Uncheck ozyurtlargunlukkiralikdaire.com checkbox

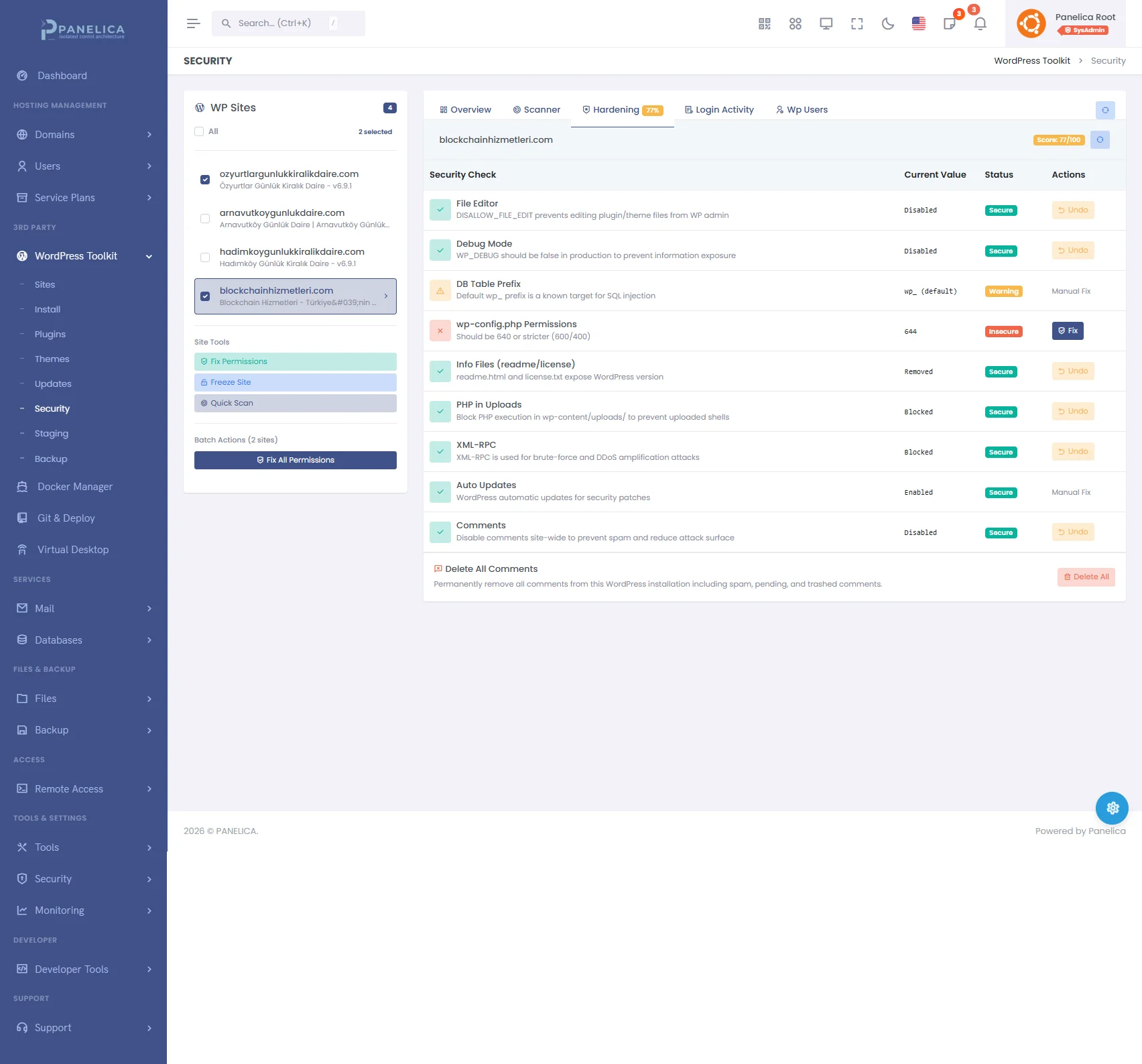pos(205,180)
